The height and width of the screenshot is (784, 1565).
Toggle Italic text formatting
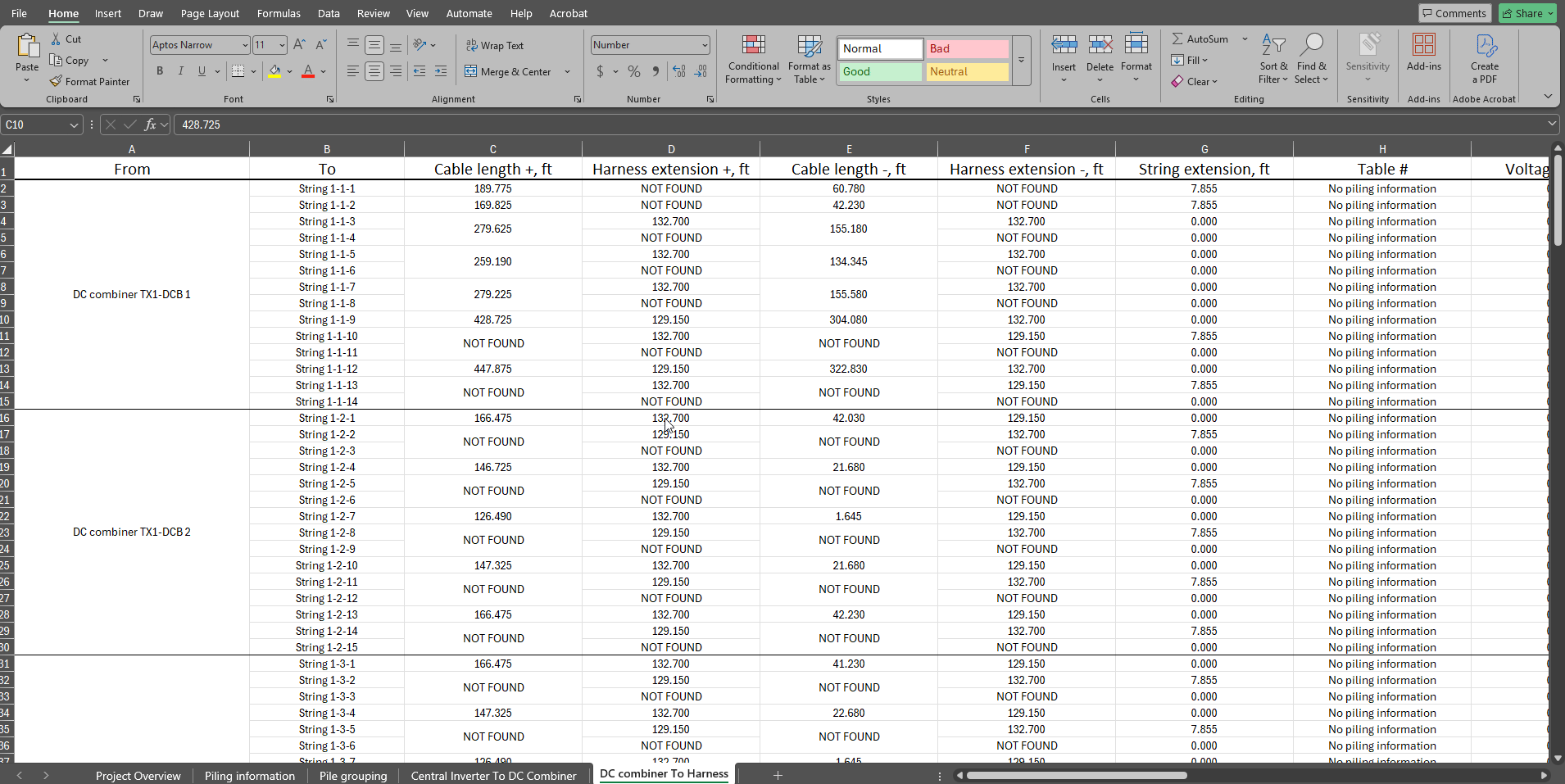click(x=181, y=71)
